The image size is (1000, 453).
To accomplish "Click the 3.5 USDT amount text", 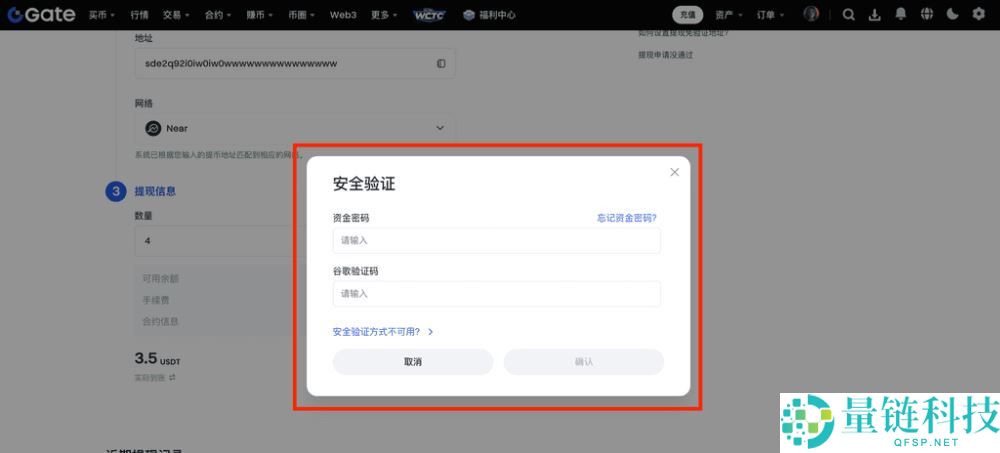I will pyautogui.click(x=158, y=359).
